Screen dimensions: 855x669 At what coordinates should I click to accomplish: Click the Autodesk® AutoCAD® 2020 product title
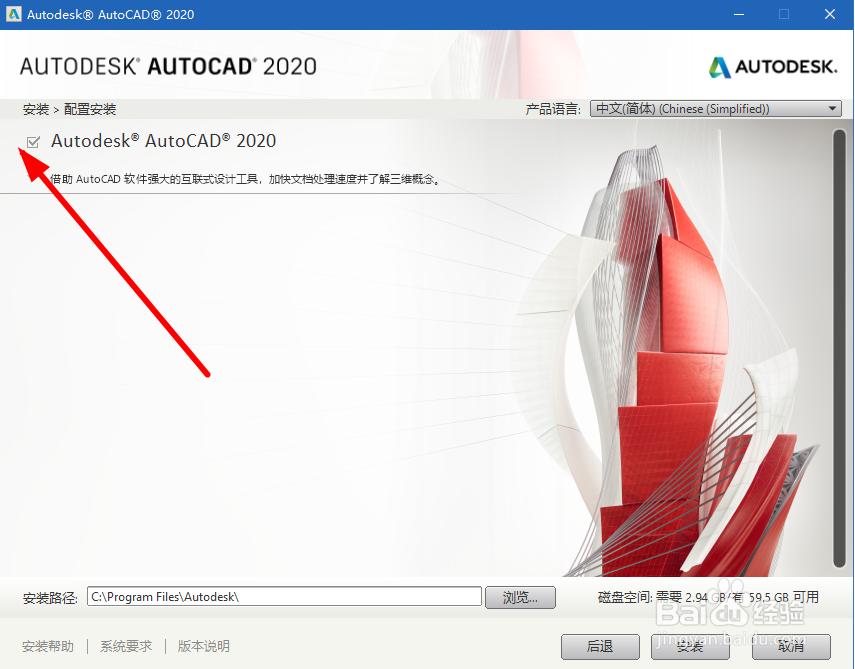(164, 141)
